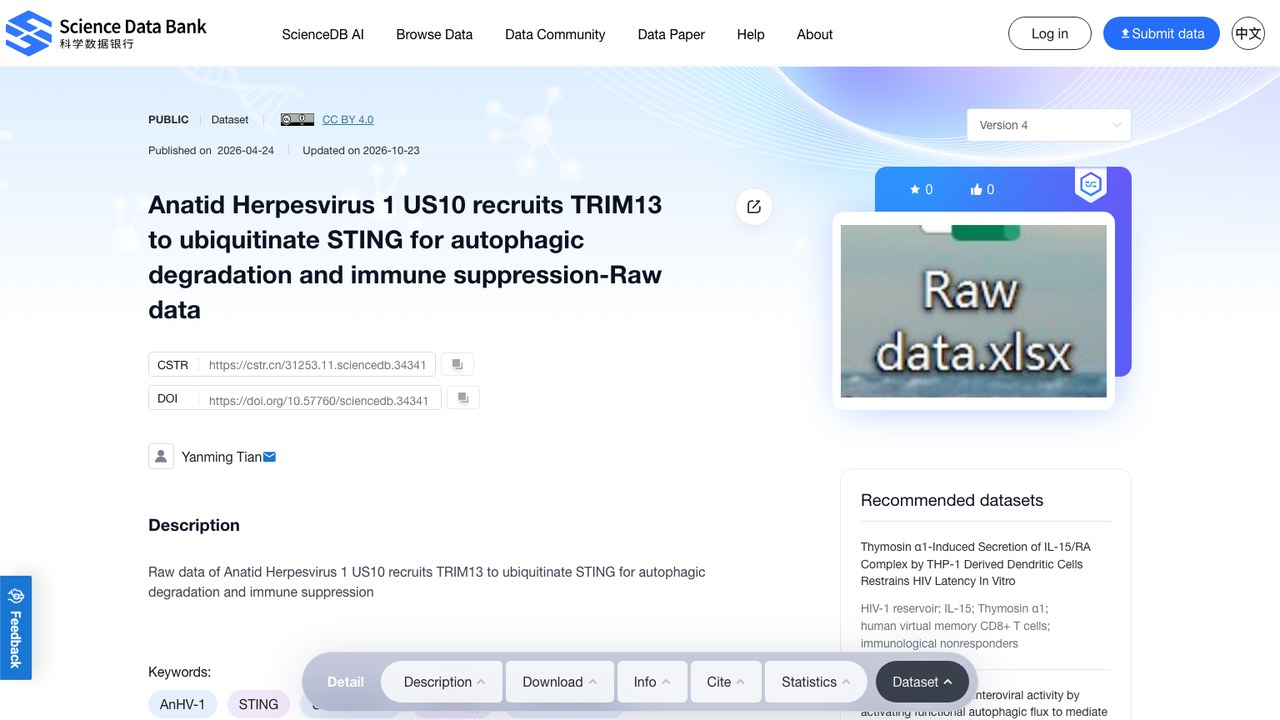Viewport: 1280px width, 720px height.
Task: Open the share icon beside the title
Action: click(754, 207)
